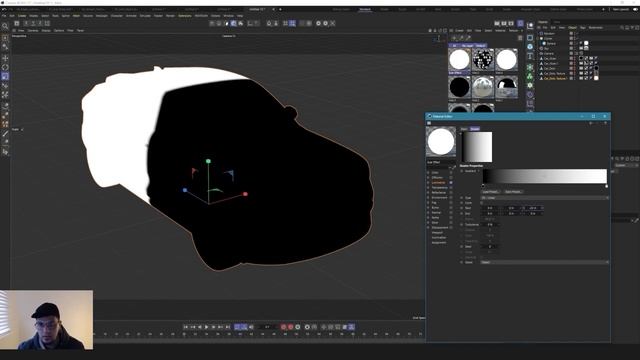Select the Car_Dirty_Texture.1 object
640x360 pixels.
[555, 78]
